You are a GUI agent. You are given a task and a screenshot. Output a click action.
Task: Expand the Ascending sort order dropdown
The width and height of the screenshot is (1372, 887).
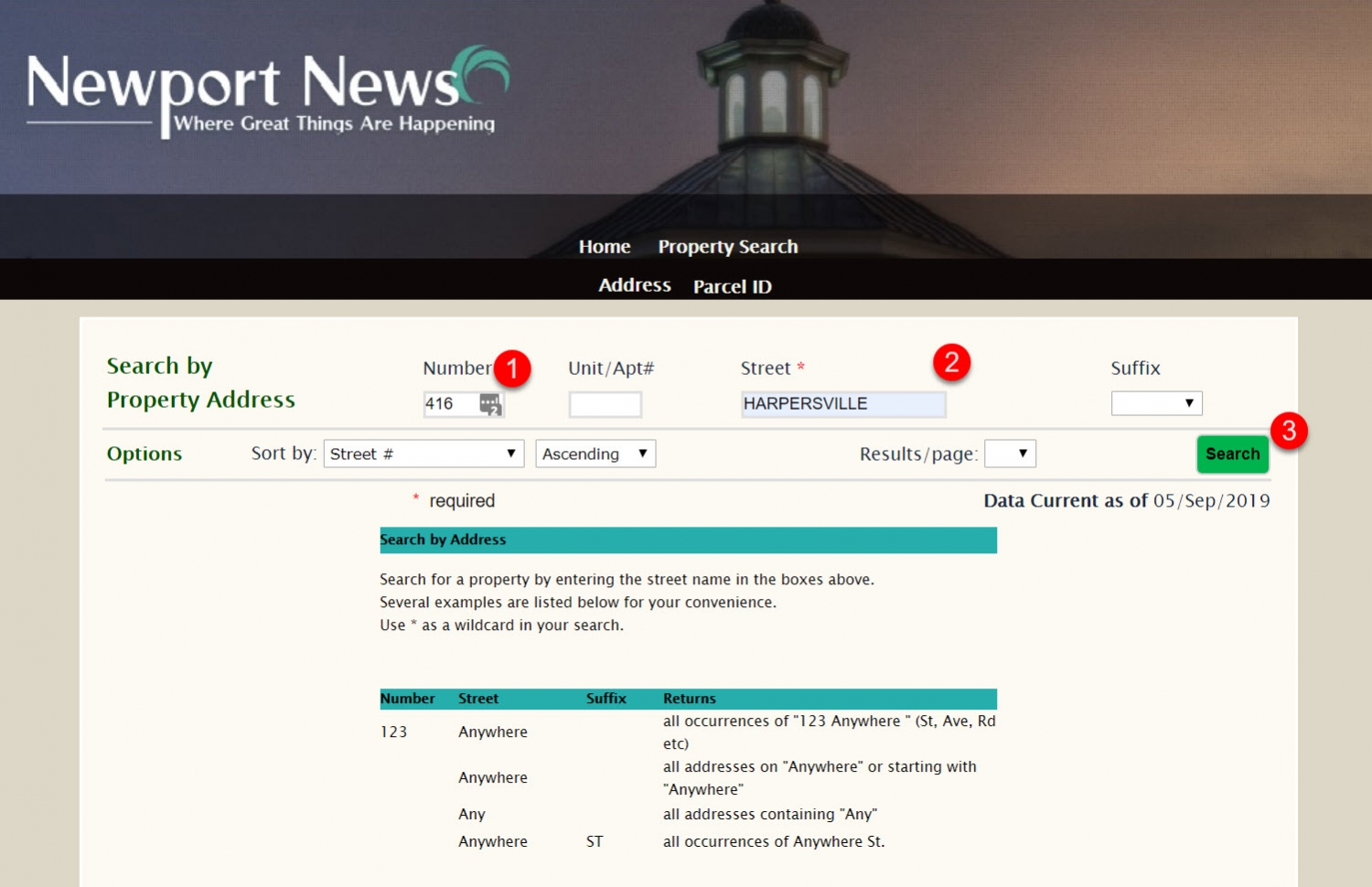tap(595, 453)
